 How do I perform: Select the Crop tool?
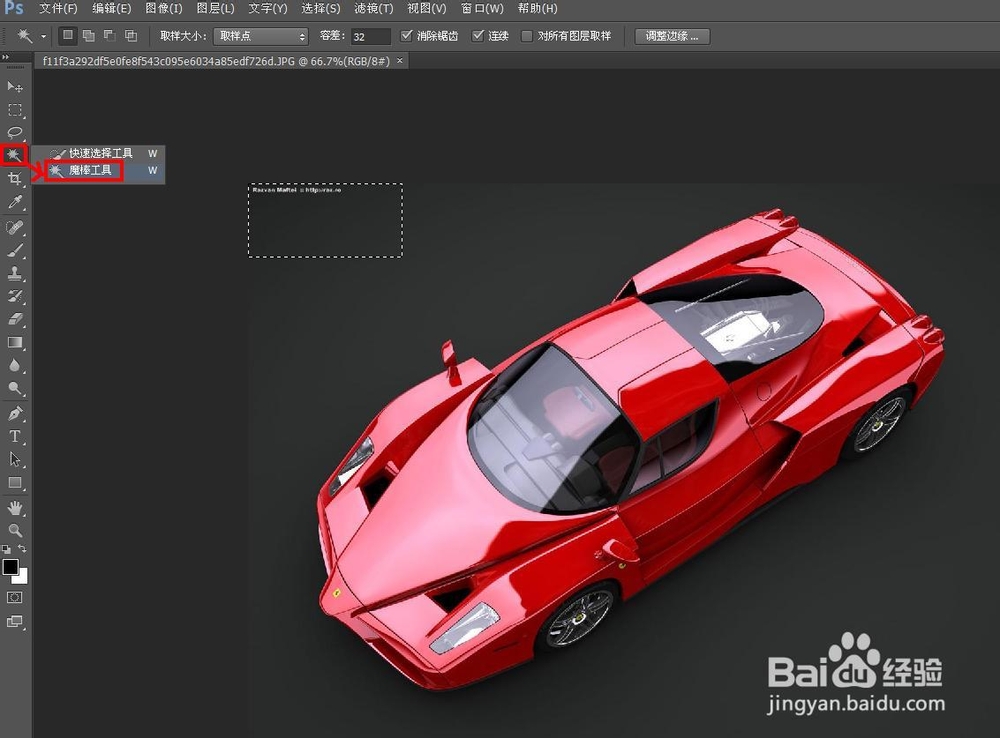pyautogui.click(x=15, y=179)
